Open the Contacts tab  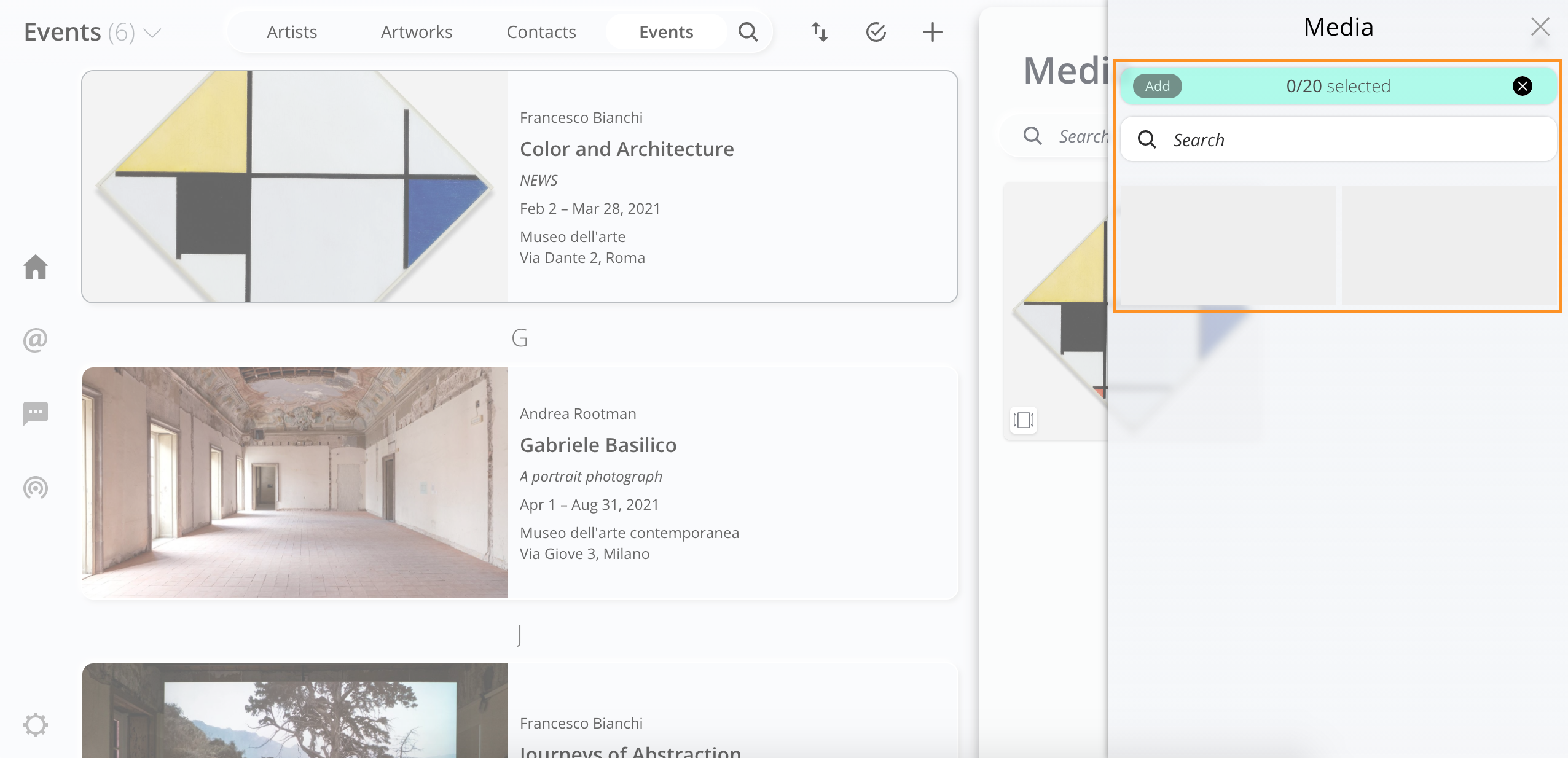(x=541, y=32)
